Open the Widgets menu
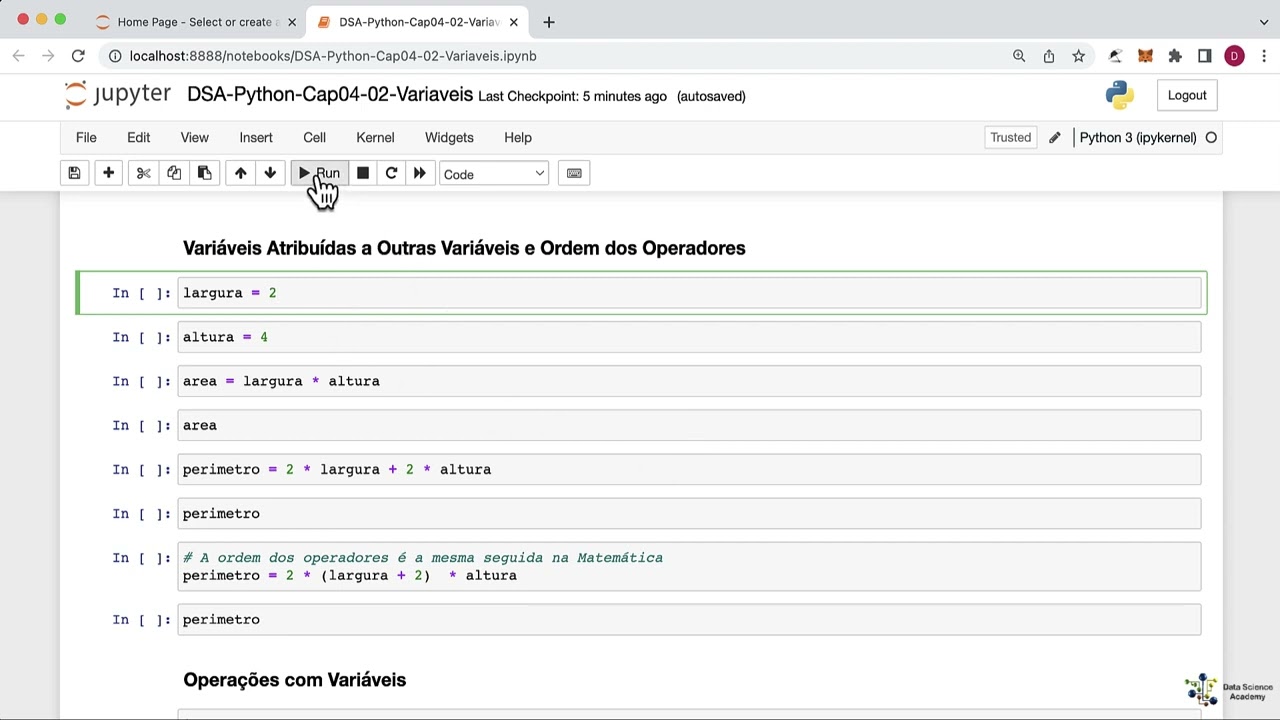 pyautogui.click(x=449, y=138)
